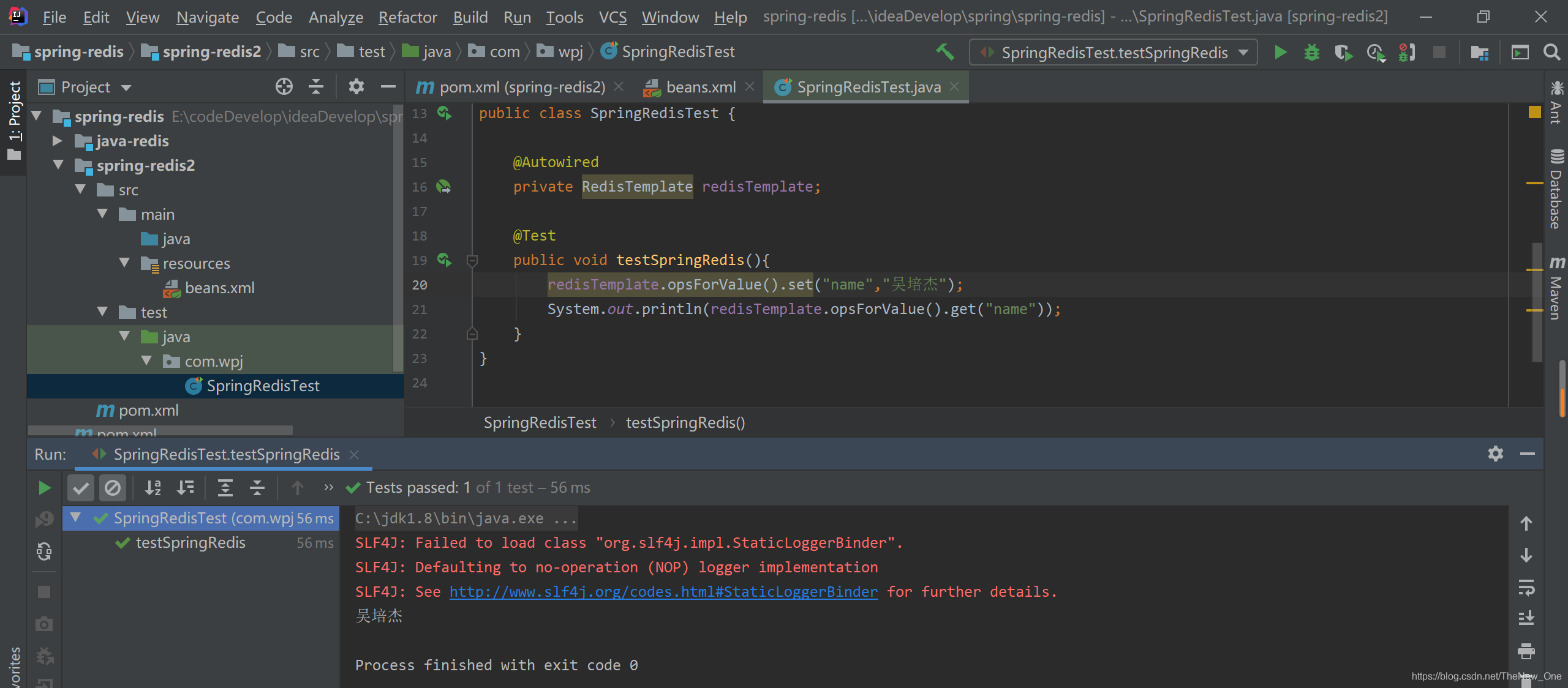Run SpringRedisTest with the green play icon

(1280, 52)
